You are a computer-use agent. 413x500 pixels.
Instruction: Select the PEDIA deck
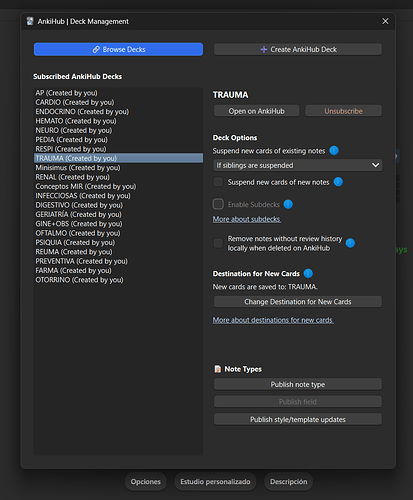tap(118, 140)
